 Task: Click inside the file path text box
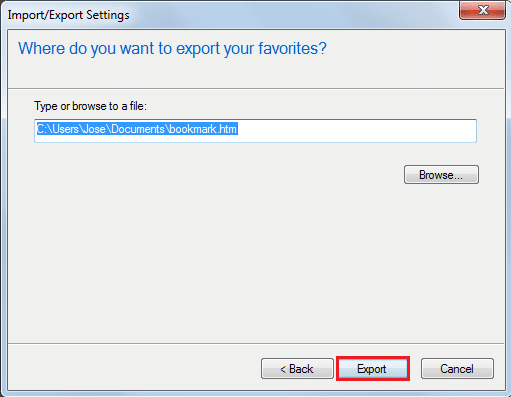click(255, 131)
